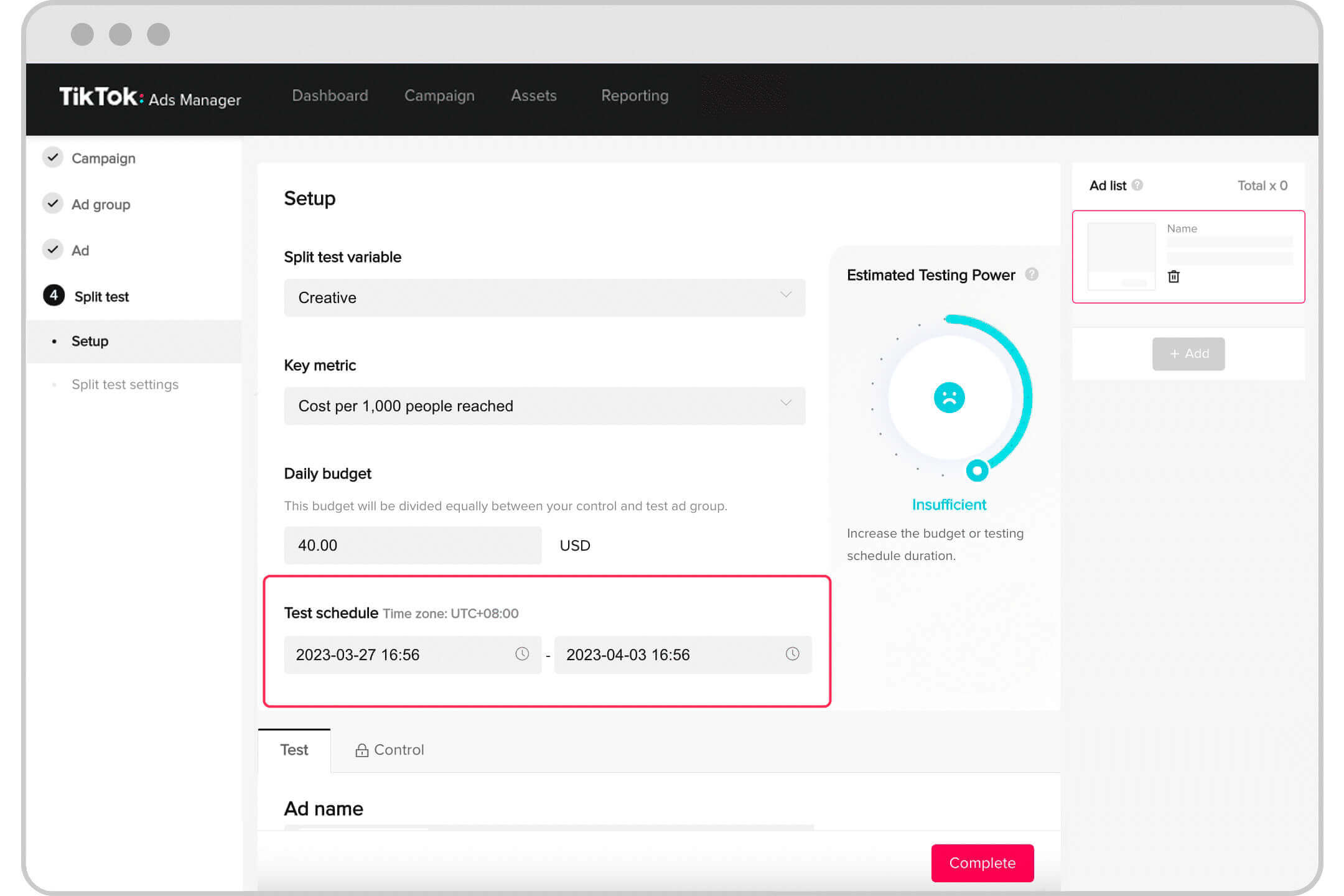The image size is (1344, 896).
Task: Click the lock icon on Control tab
Action: [x=362, y=750]
